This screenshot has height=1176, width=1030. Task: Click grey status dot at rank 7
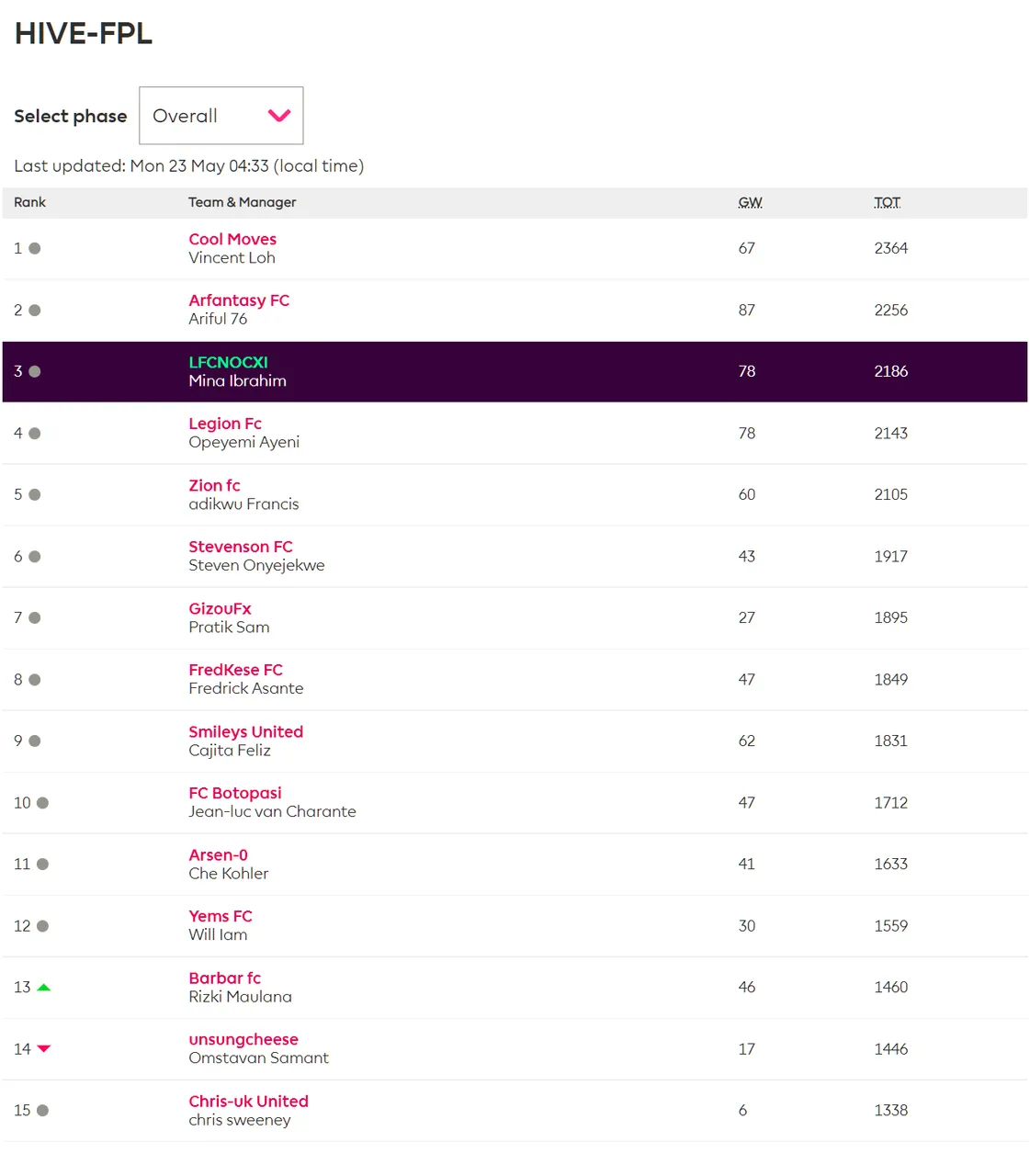[35, 617]
